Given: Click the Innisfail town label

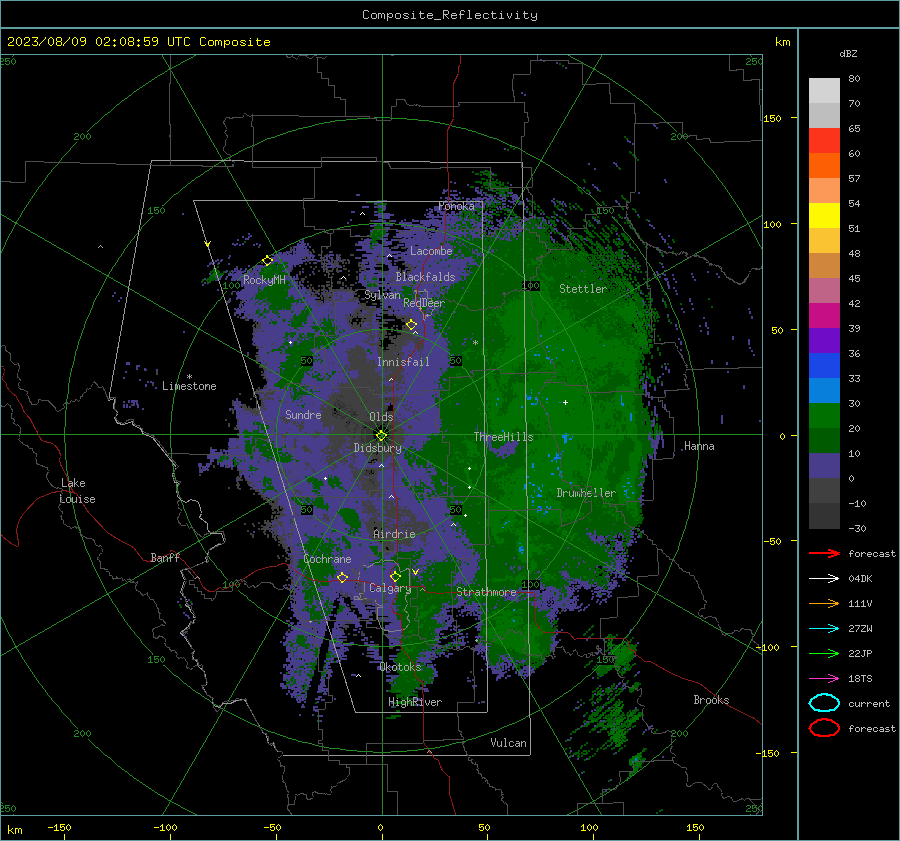Looking at the screenshot, I should click(x=403, y=362).
